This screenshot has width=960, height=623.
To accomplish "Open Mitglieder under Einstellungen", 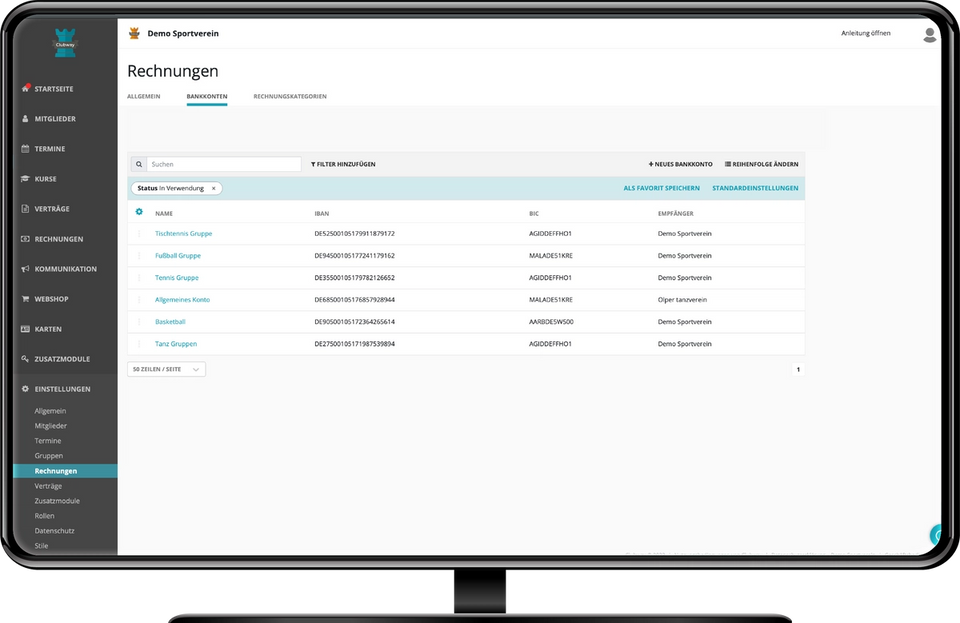I will click(51, 426).
